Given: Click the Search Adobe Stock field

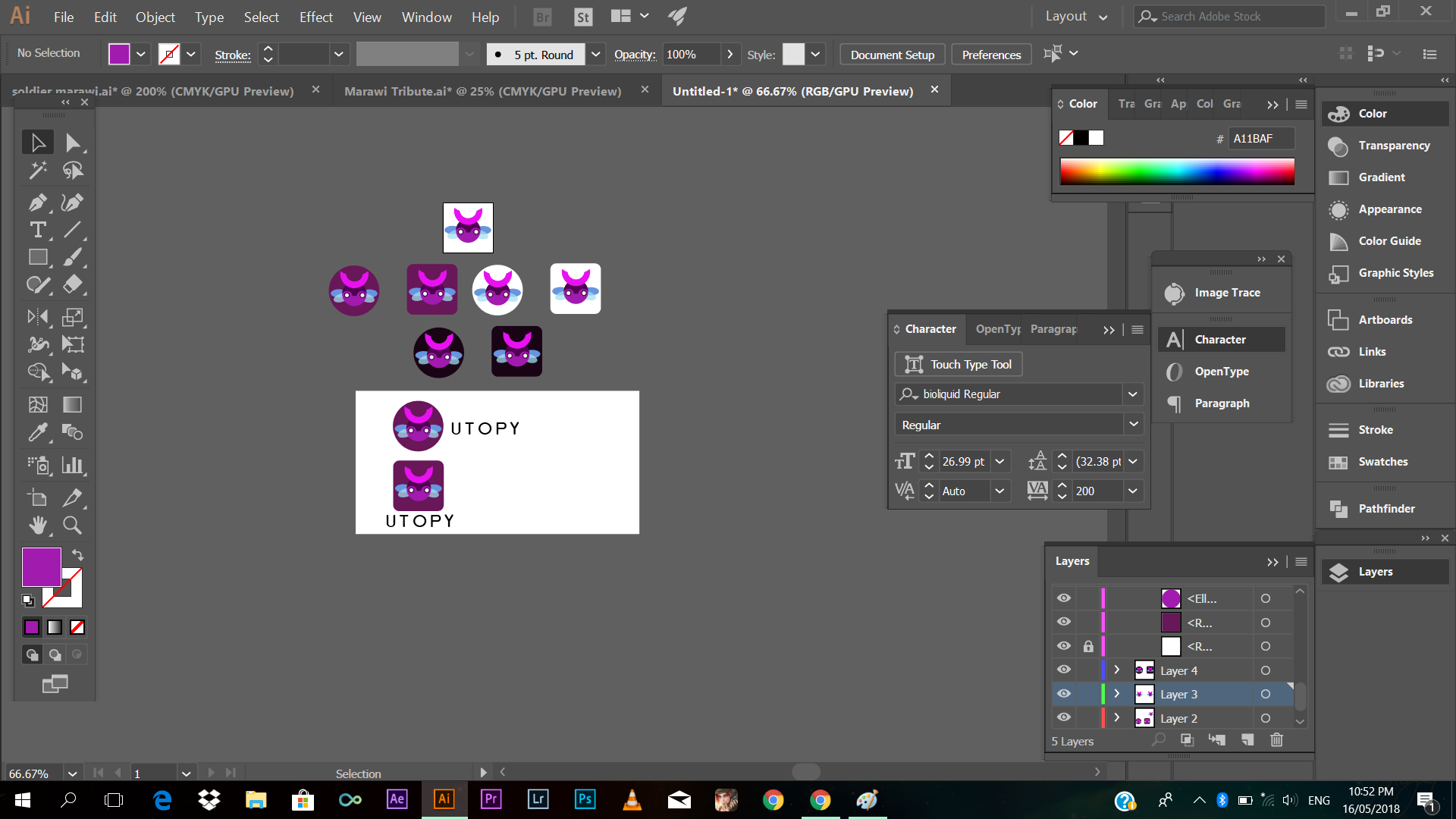Looking at the screenshot, I should click(x=1229, y=16).
